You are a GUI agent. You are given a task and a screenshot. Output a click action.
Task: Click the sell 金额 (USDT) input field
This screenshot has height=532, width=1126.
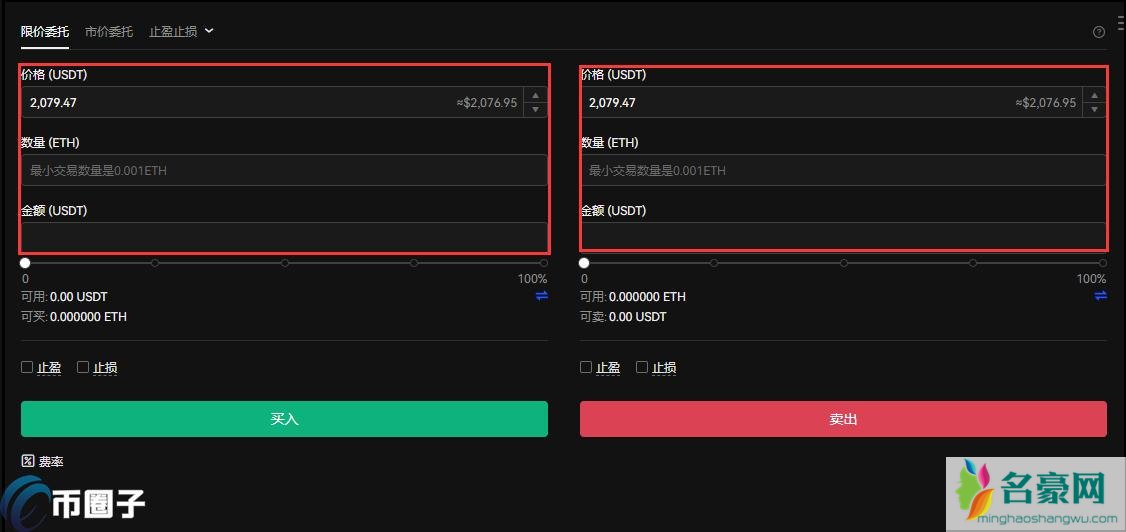click(843, 237)
